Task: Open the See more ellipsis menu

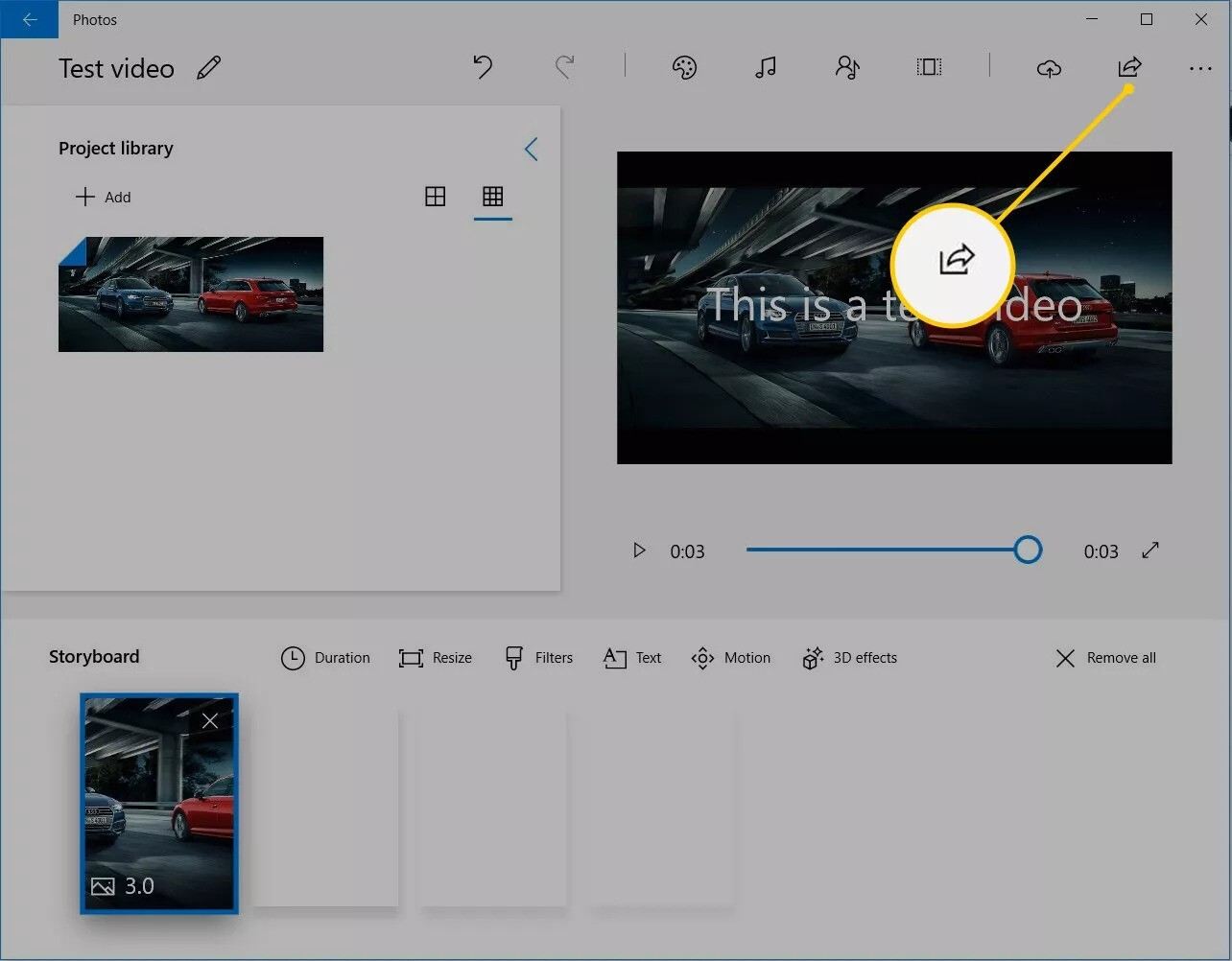Action: 1199,68
